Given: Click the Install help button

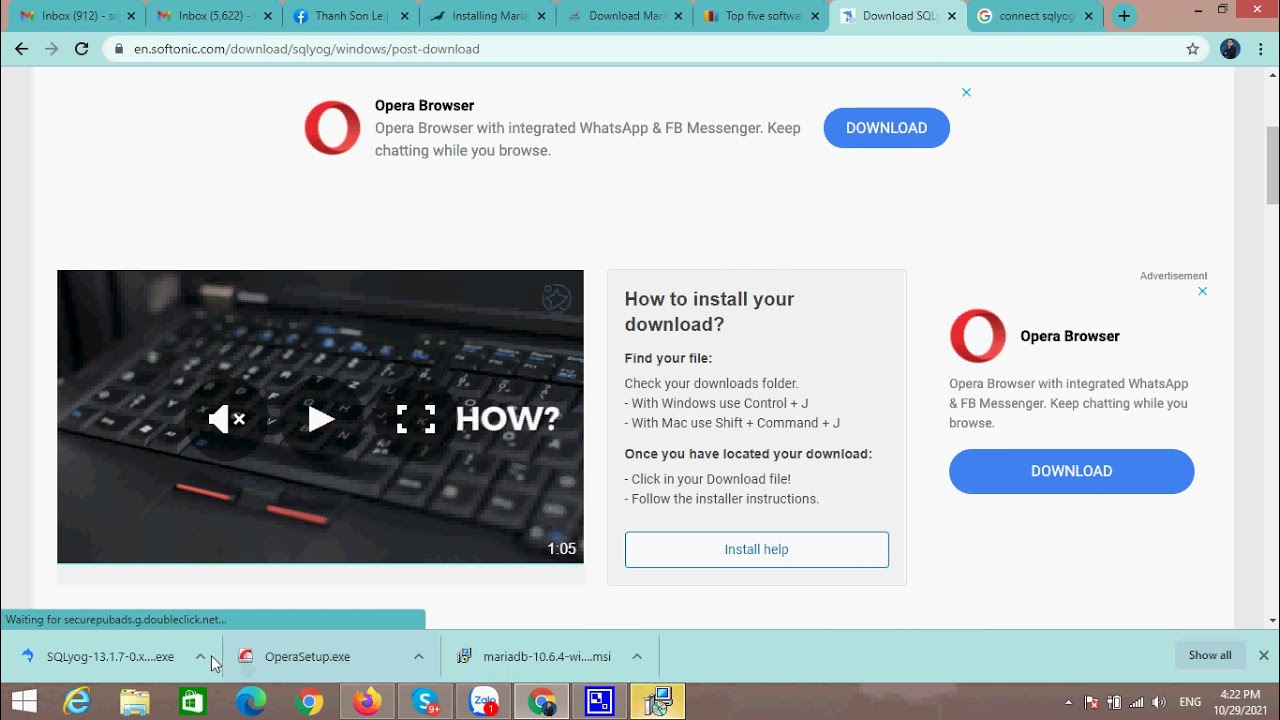Looking at the screenshot, I should pos(756,549).
